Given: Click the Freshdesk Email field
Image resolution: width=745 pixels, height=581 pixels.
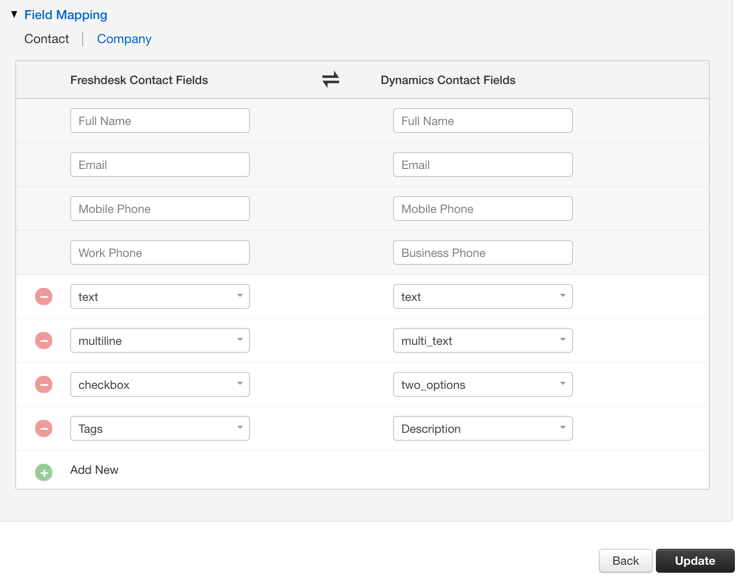Looking at the screenshot, I should click(160, 164).
